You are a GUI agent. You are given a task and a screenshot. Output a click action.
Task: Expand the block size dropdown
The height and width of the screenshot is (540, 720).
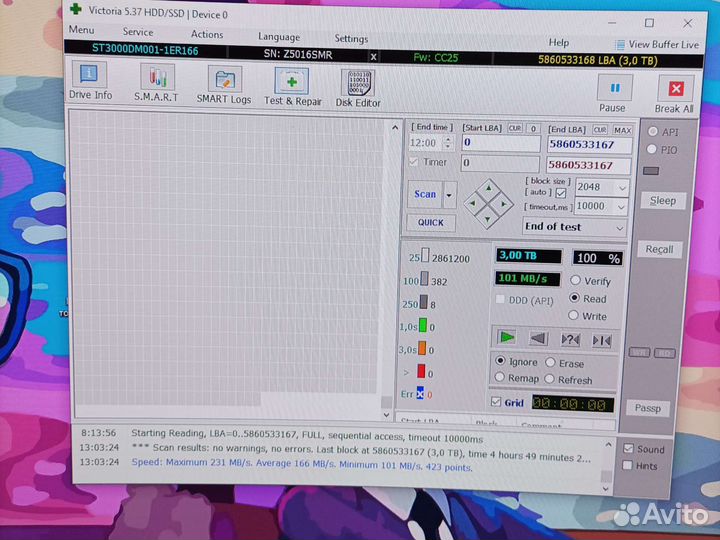click(622, 188)
